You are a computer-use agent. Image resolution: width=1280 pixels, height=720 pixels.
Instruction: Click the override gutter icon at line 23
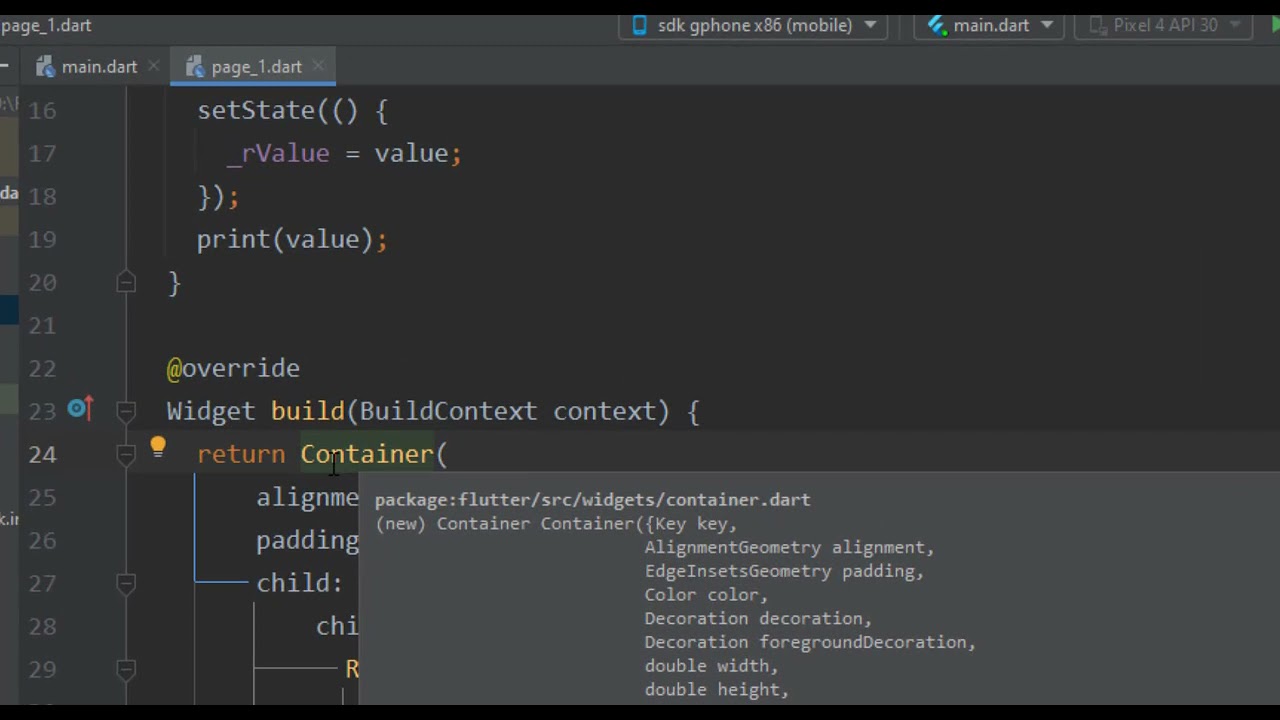[x=80, y=409]
